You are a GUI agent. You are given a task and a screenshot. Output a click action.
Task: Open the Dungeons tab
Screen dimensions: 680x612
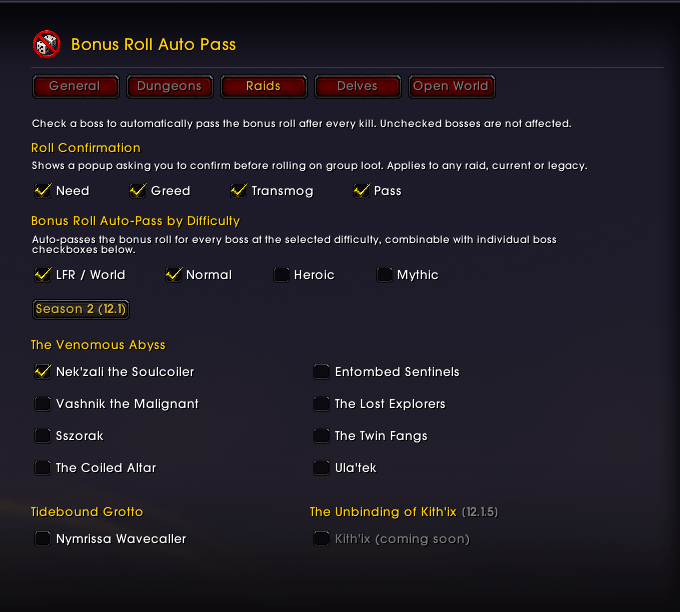(x=170, y=86)
